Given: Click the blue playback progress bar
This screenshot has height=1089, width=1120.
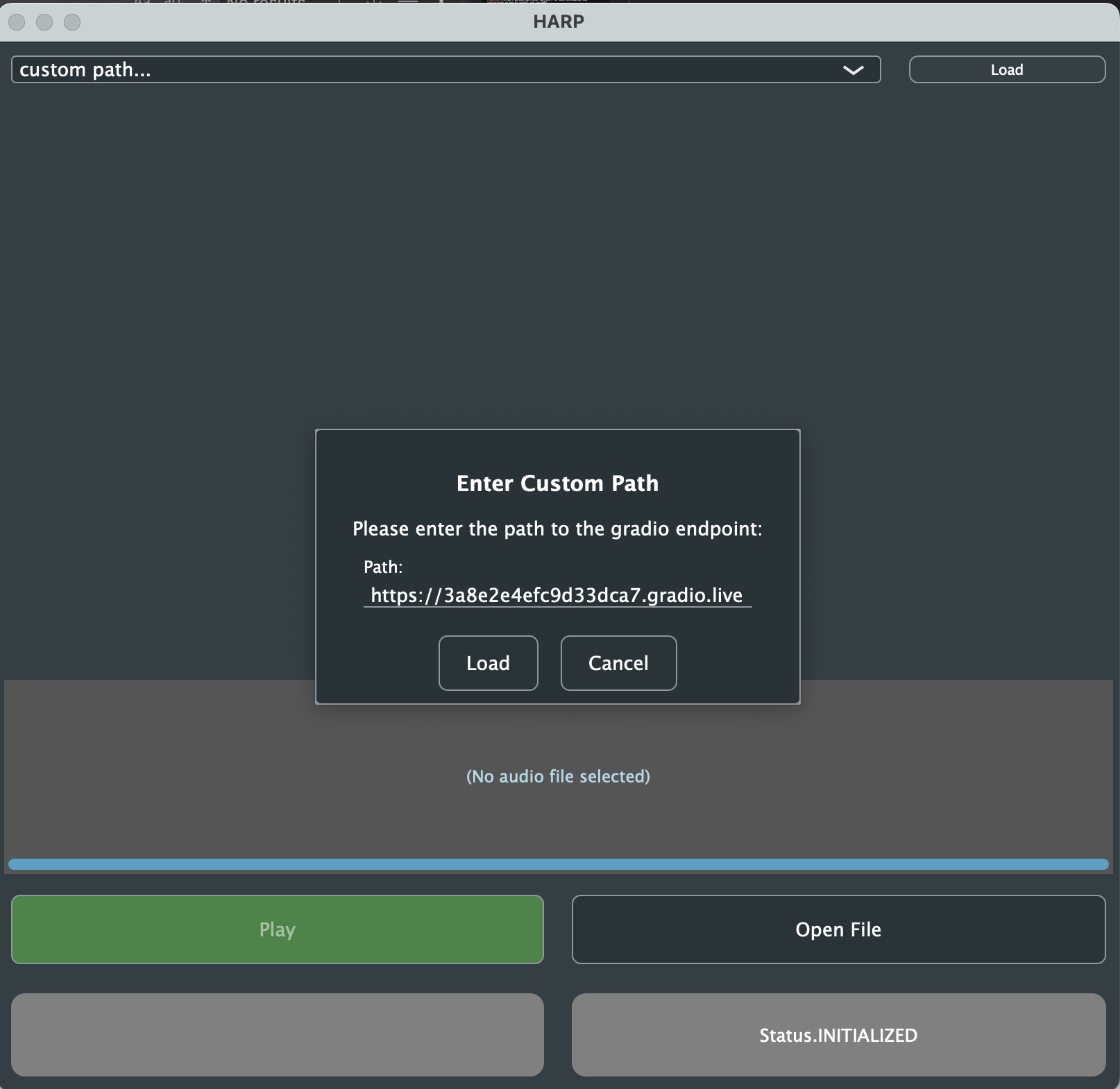Looking at the screenshot, I should tap(558, 864).
